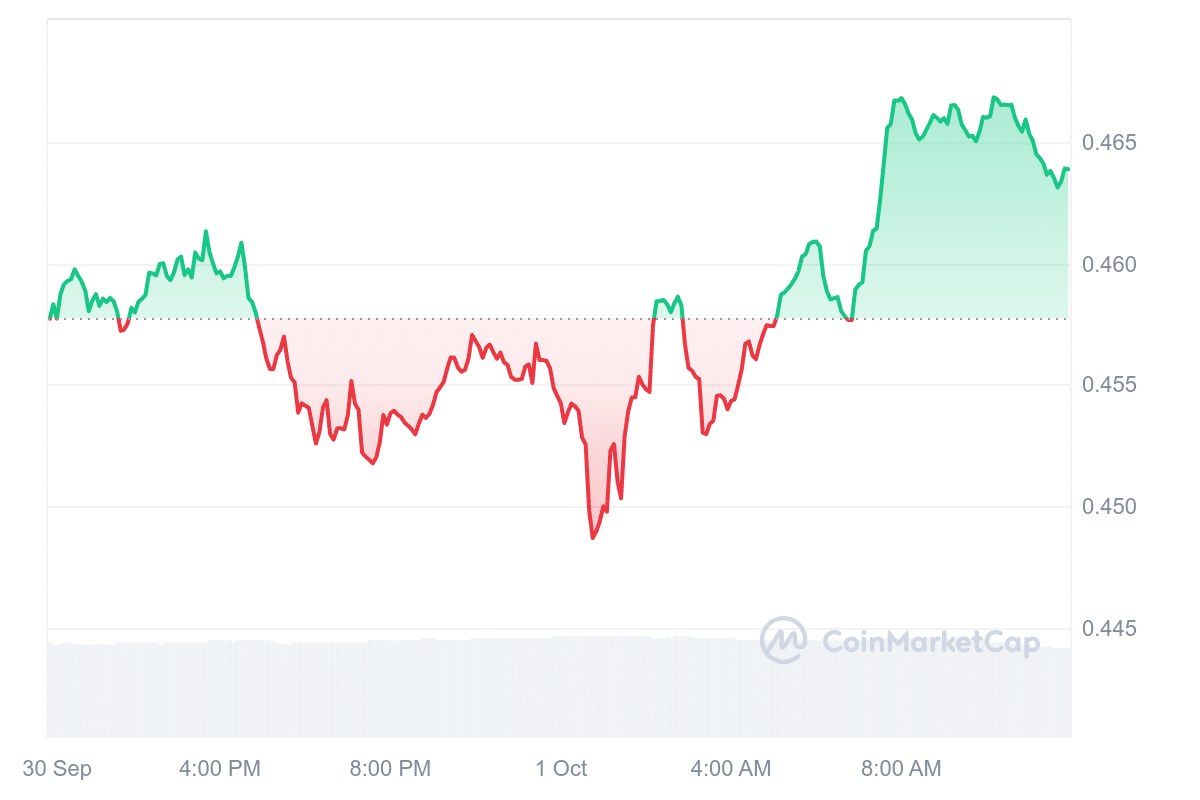
Task: Click the CoinMarketCap watermark text
Action: (x=931, y=642)
